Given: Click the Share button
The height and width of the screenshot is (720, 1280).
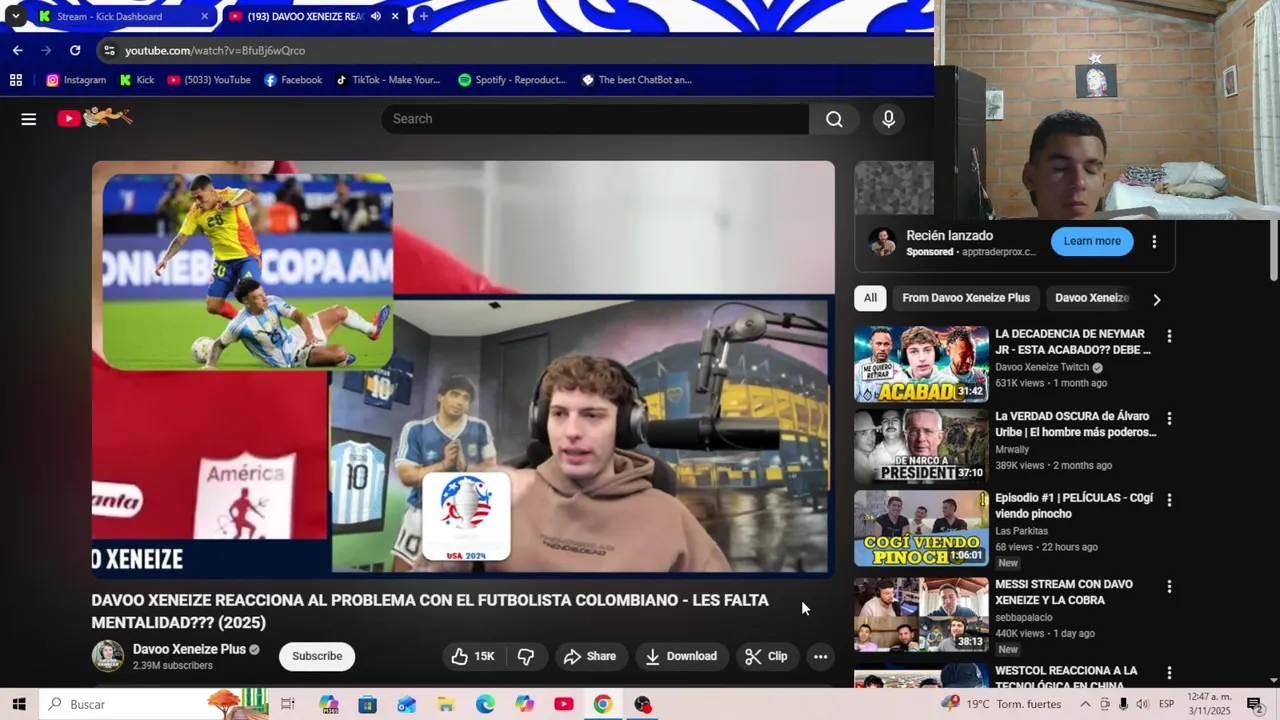Looking at the screenshot, I should click(x=589, y=656).
